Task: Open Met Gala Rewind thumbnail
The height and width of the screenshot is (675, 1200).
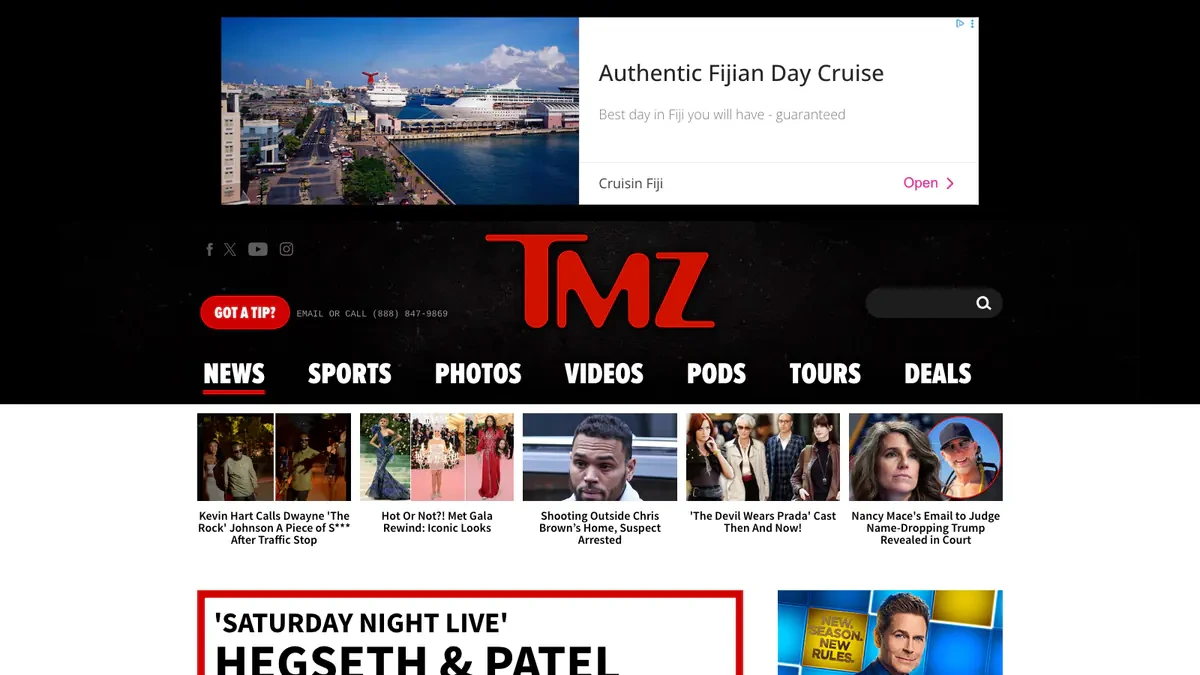Action: coord(437,457)
